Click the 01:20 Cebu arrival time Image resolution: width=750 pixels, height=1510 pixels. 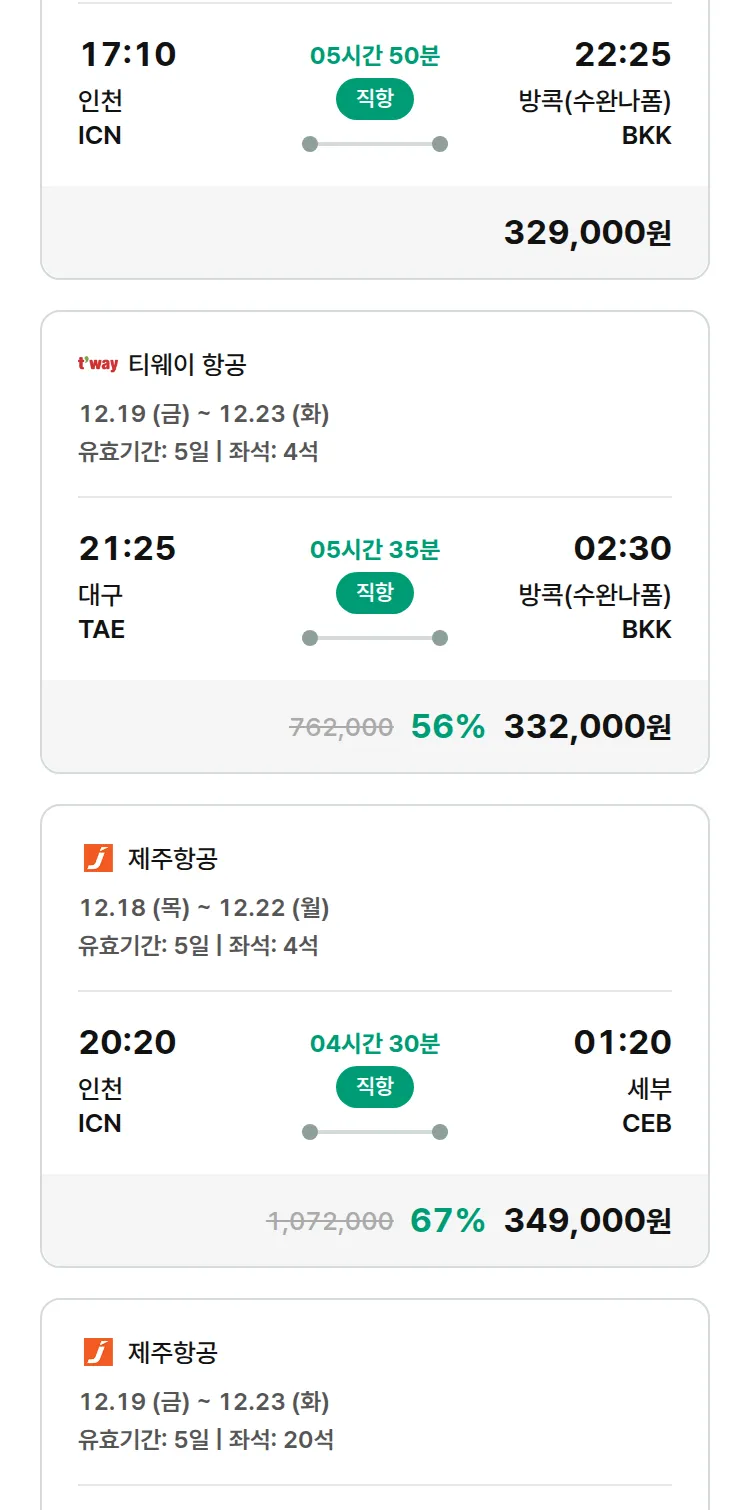tap(622, 1042)
